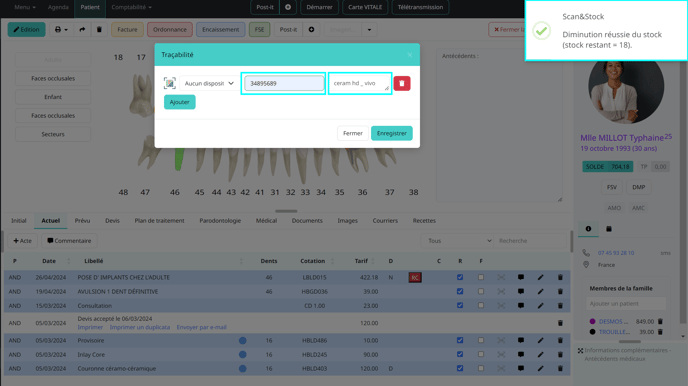Click the Ajouter button in the dialog
688x386 pixels.
tap(179, 102)
